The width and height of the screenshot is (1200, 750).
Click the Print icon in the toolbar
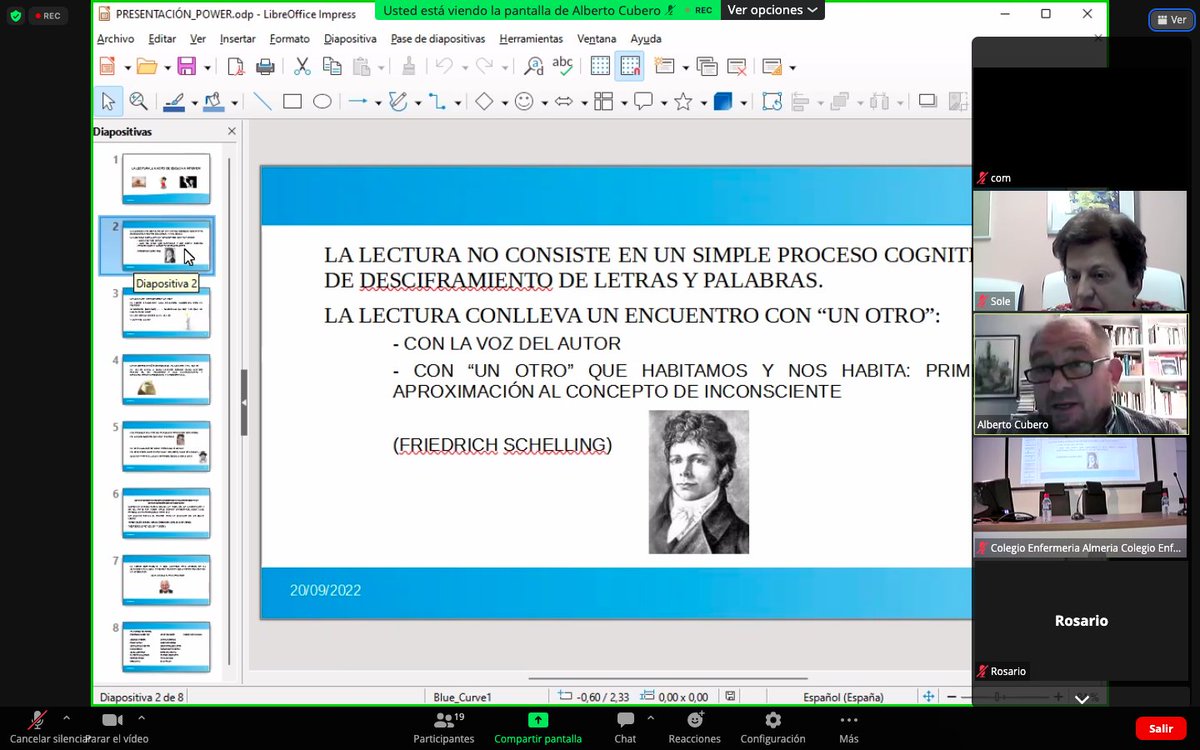(265, 67)
